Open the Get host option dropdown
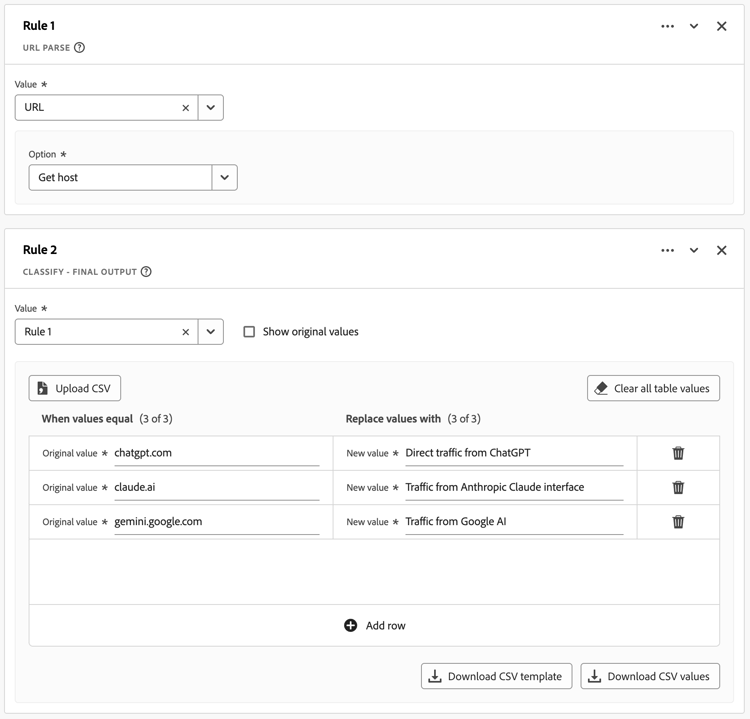This screenshot has width=750, height=719. coord(224,178)
